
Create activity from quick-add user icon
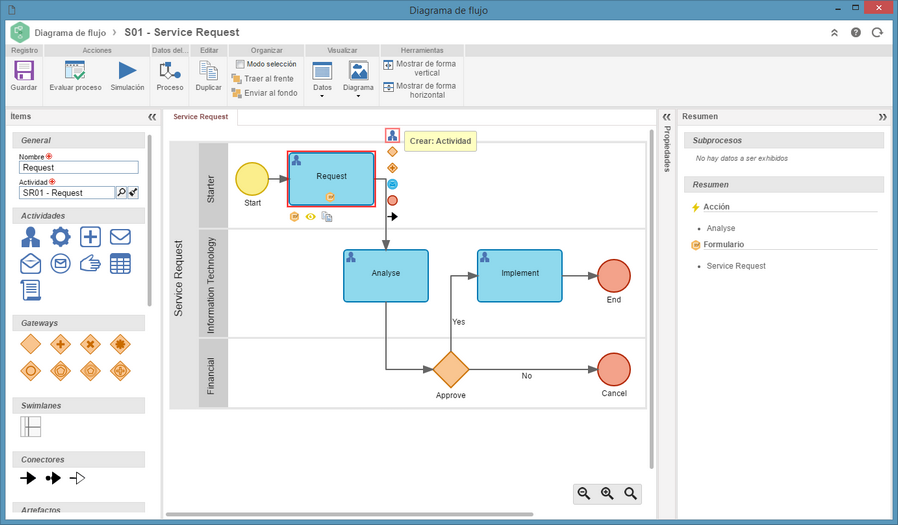(x=392, y=136)
